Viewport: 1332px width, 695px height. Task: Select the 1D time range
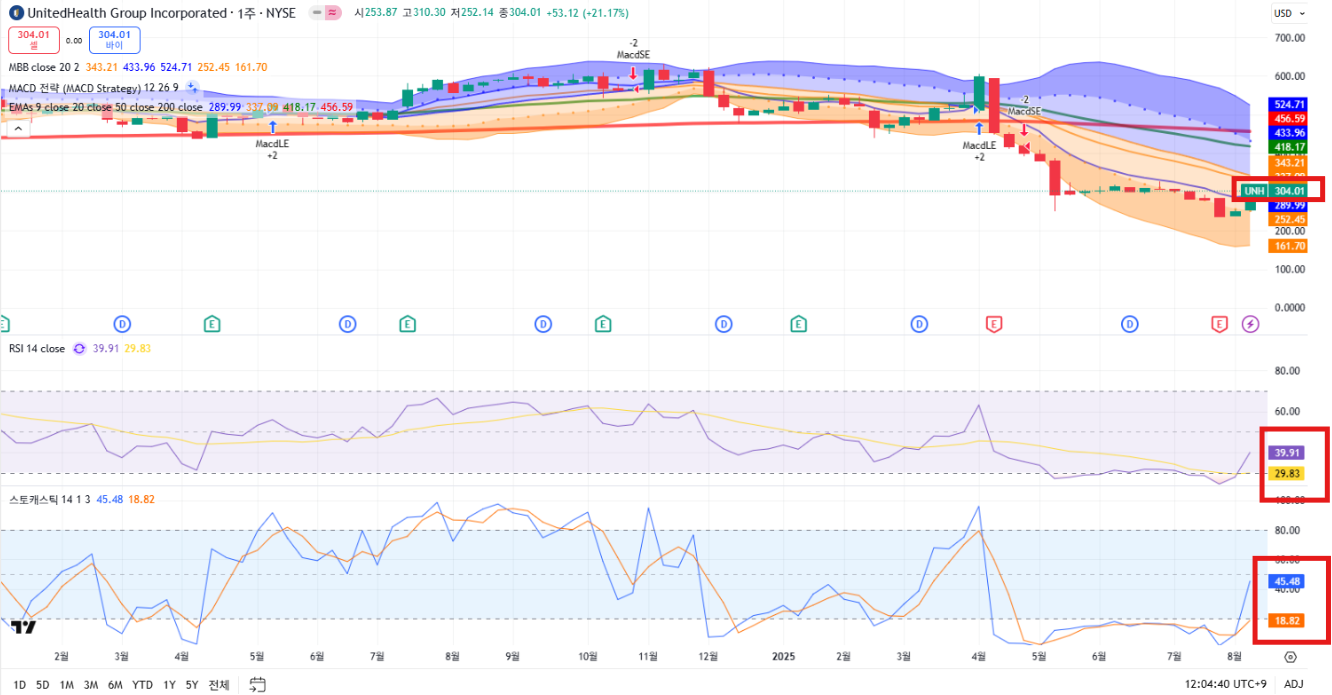tap(19, 685)
